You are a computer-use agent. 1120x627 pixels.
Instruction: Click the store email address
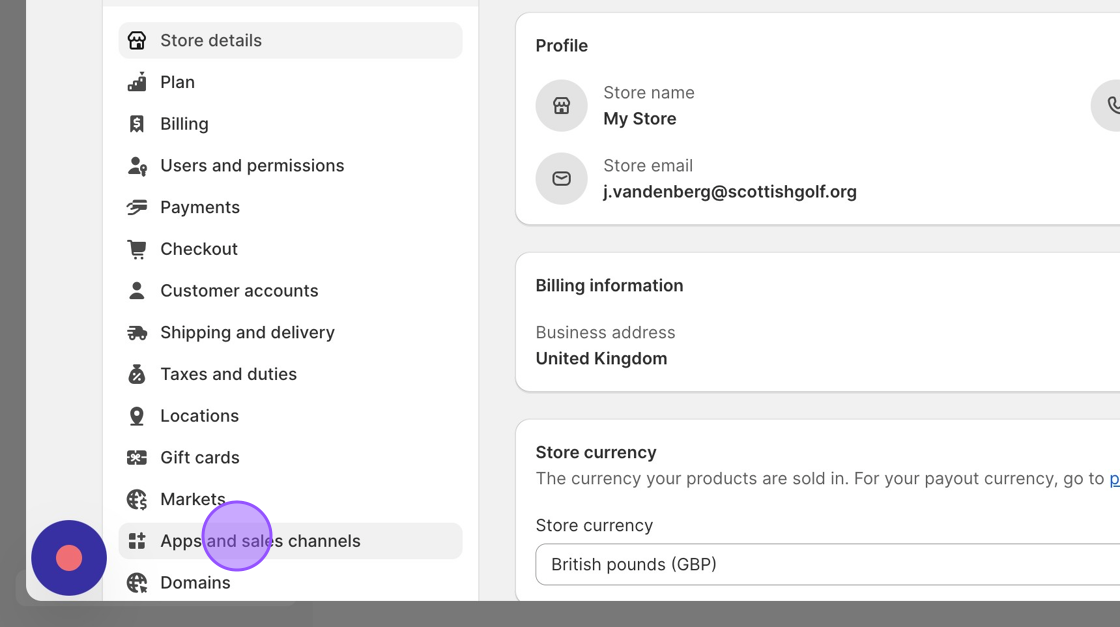729,192
